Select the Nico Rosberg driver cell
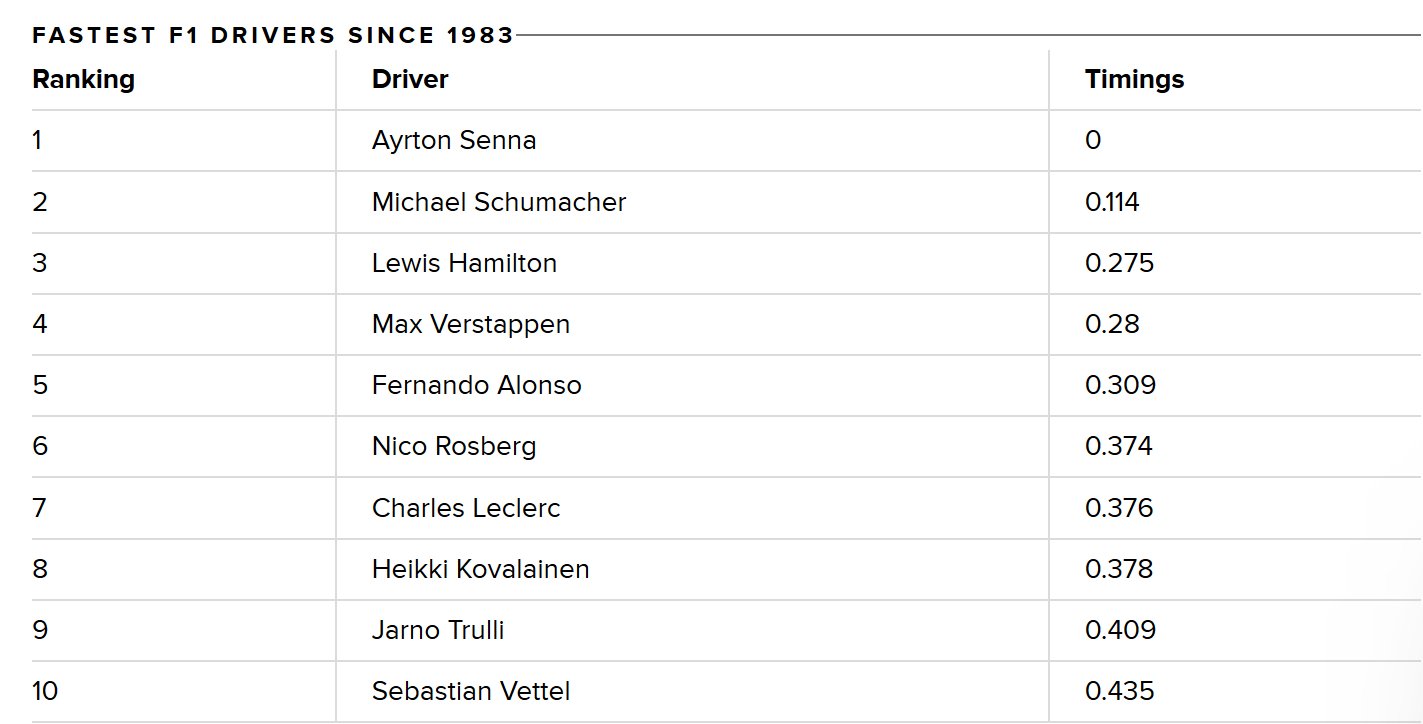 click(x=454, y=446)
